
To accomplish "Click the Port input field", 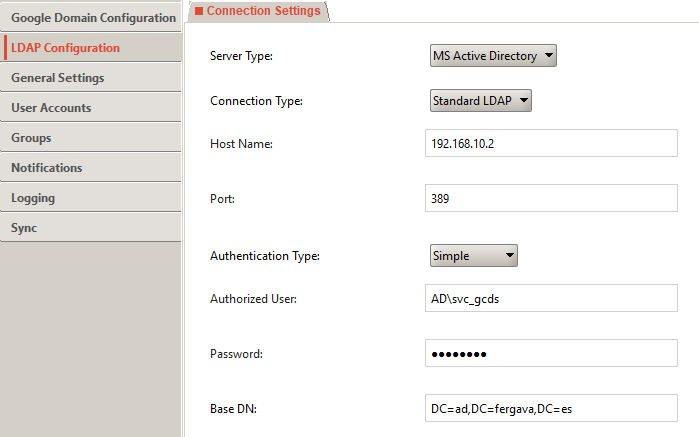I will click(551, 198).
